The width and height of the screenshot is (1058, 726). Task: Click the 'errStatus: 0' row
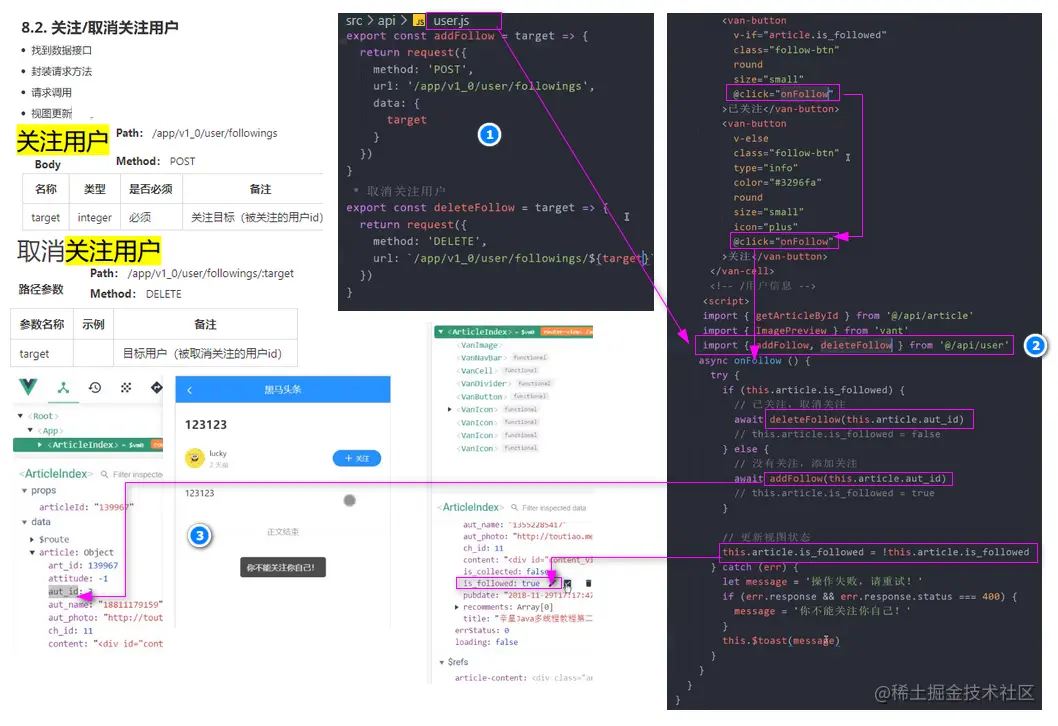[482, 630]
